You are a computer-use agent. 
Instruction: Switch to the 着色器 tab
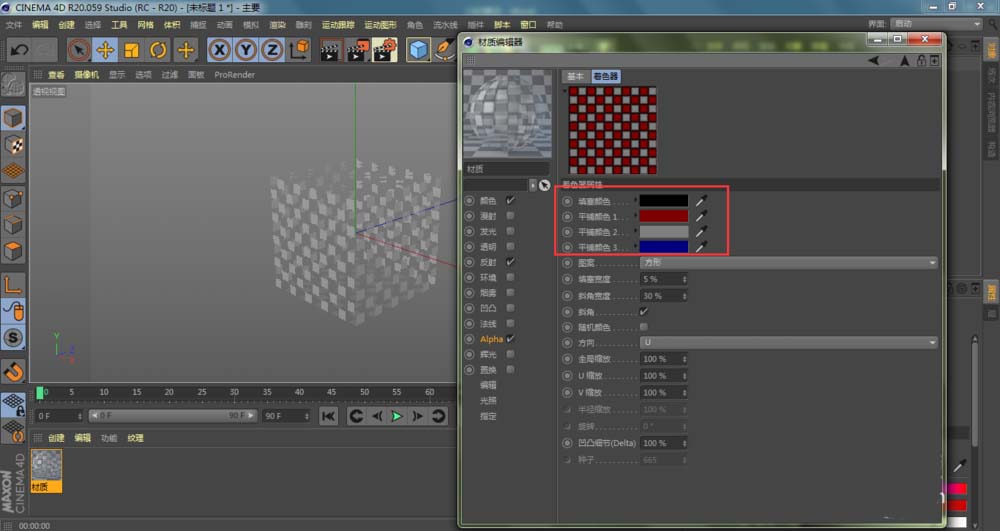[605, 76]
